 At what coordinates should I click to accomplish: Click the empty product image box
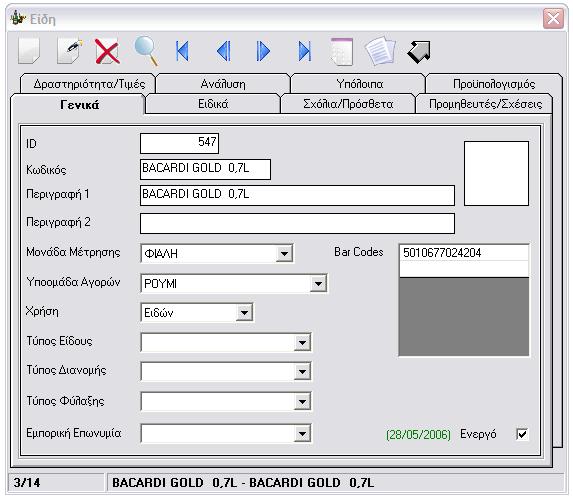[x=496, y=174]
